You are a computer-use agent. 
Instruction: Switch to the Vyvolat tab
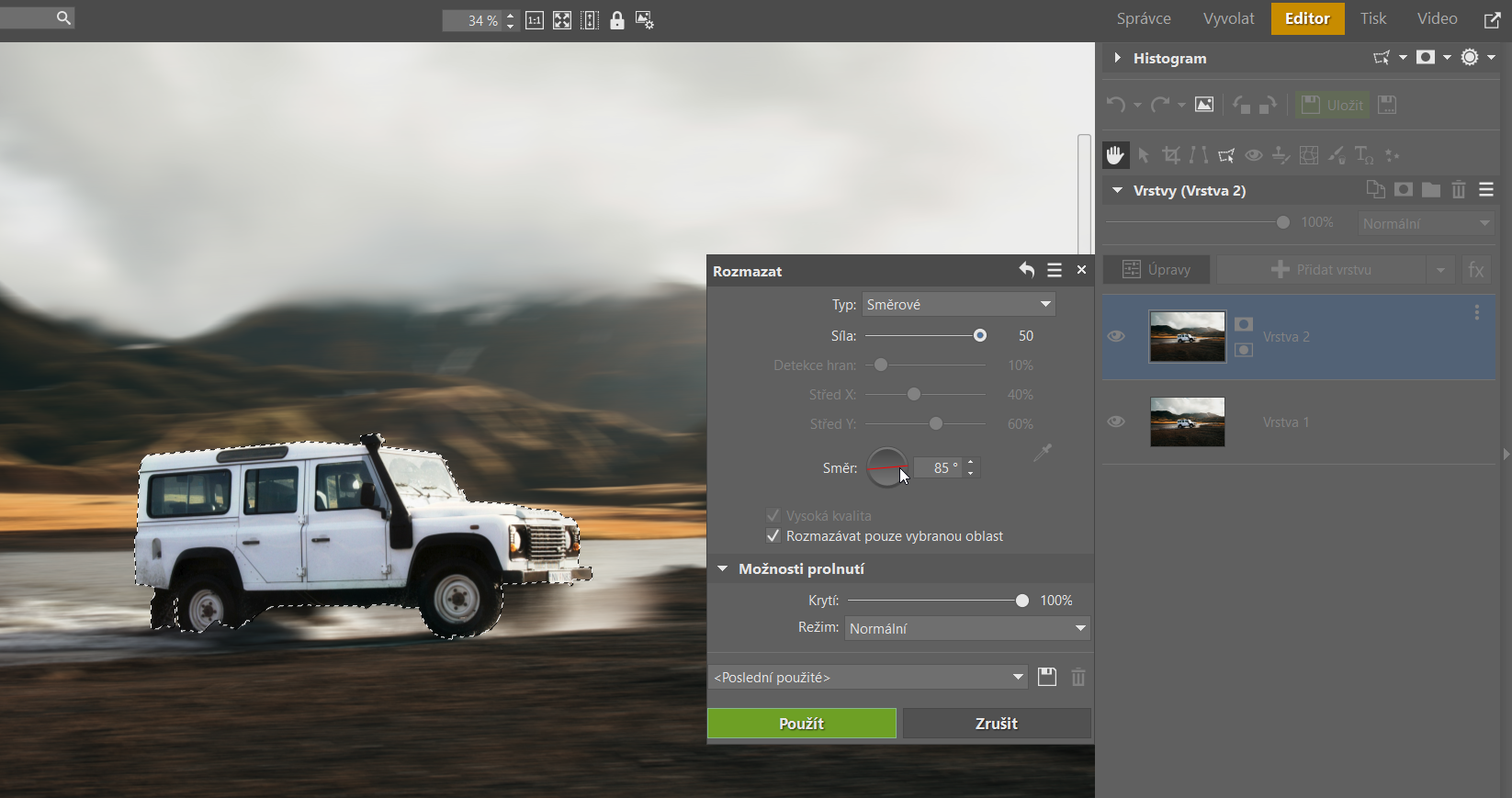click(x=1228, y=18)
